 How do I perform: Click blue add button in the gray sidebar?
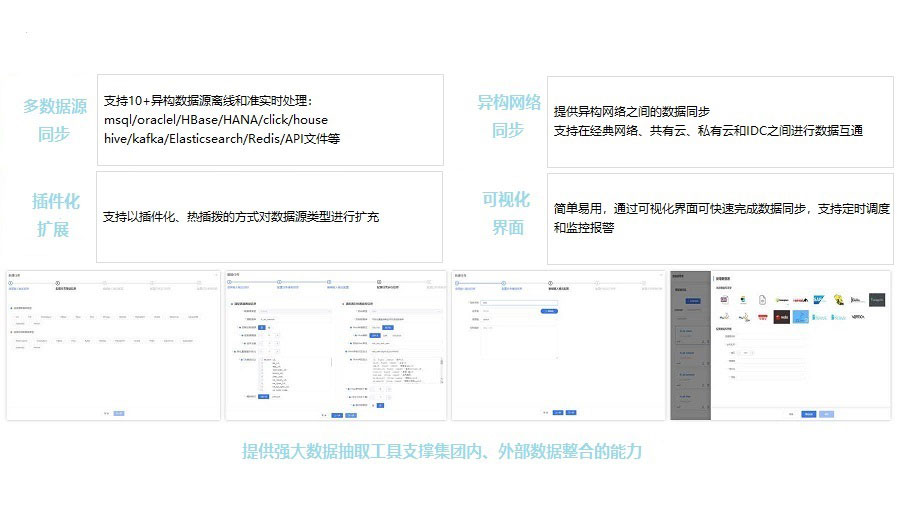point(693,301)
